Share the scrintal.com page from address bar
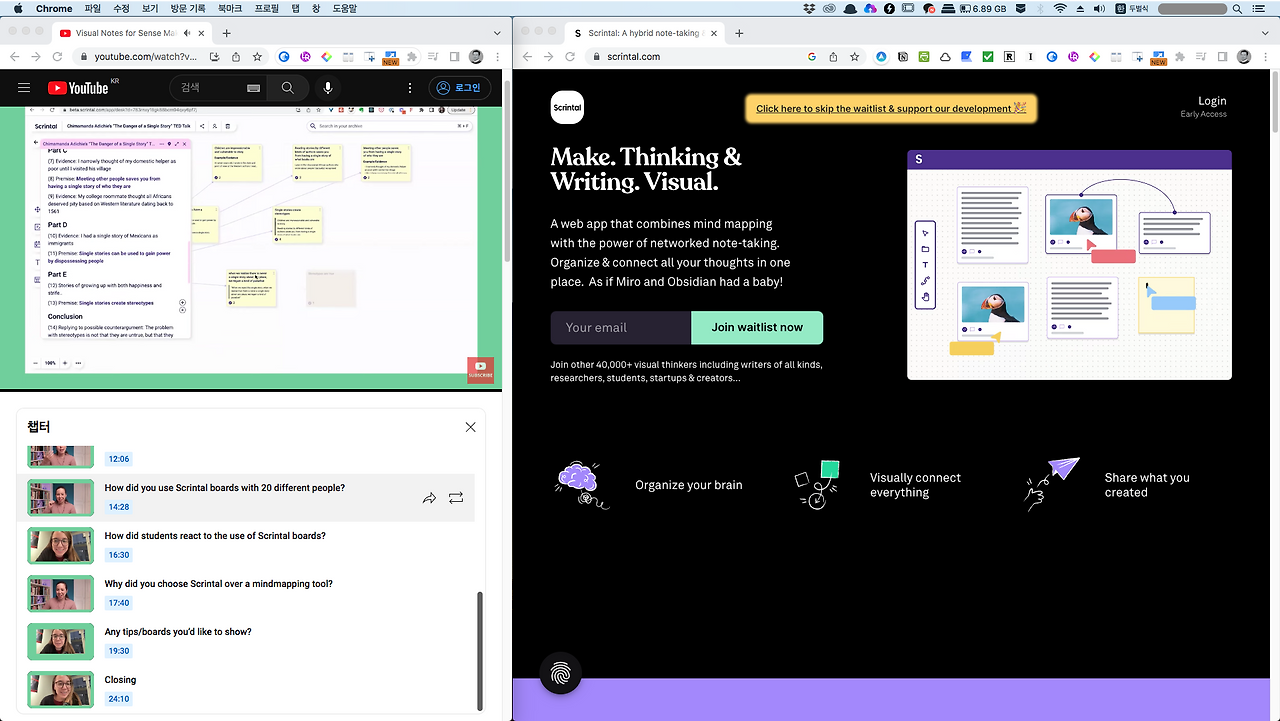Image resolution: width=1280 pixels, height=721 pixels. [x=833, y=57]
